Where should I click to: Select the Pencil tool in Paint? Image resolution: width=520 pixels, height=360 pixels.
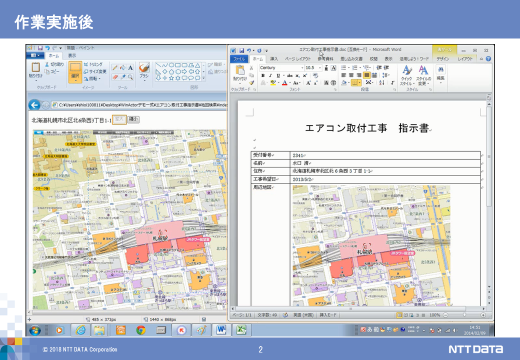tap(115, 68)
